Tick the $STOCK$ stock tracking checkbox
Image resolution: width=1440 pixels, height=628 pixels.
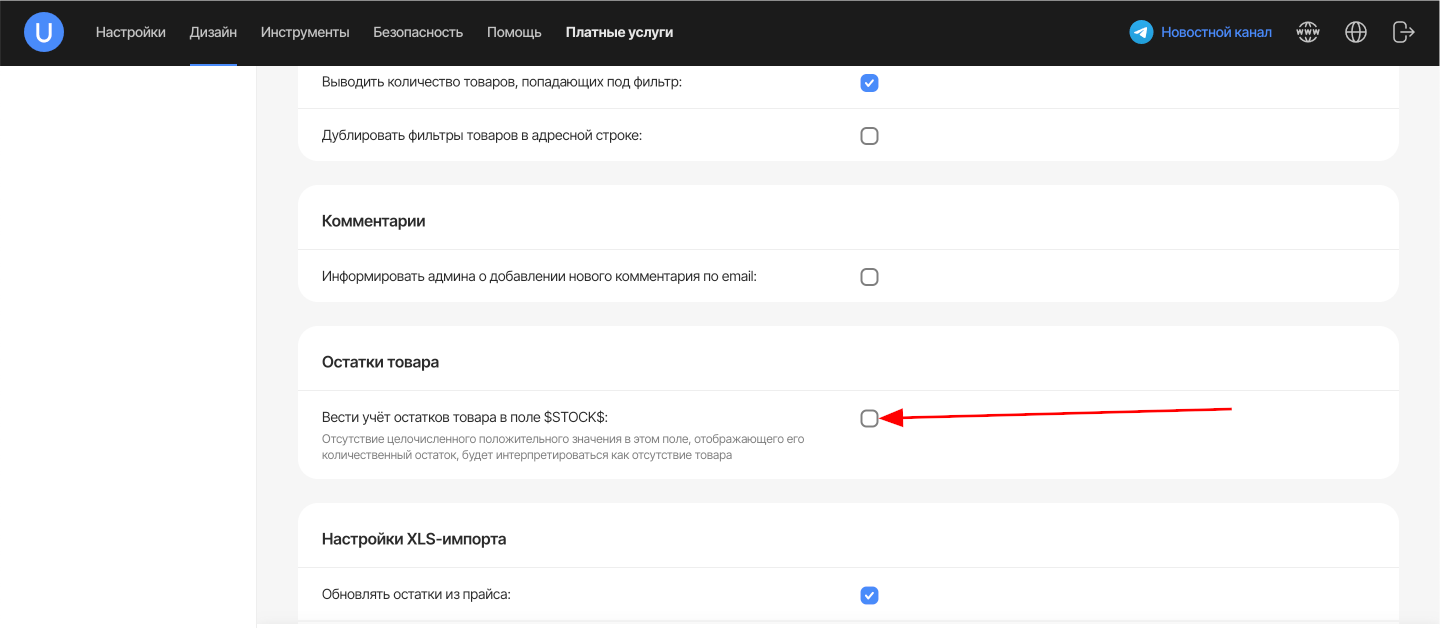[869, 418]
